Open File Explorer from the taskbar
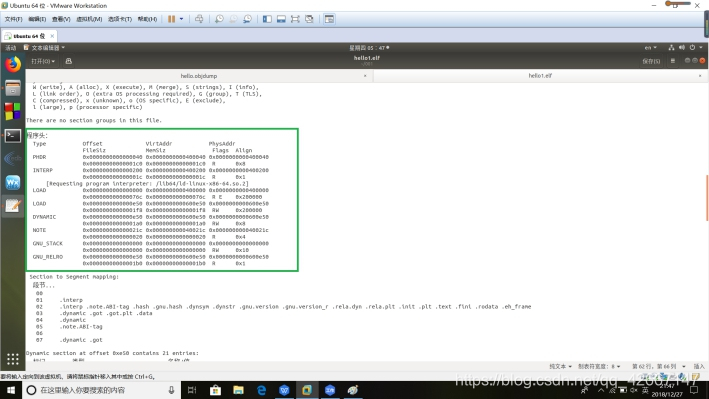Viewport: 709px width, 399px height. click(x=238, y=390)
